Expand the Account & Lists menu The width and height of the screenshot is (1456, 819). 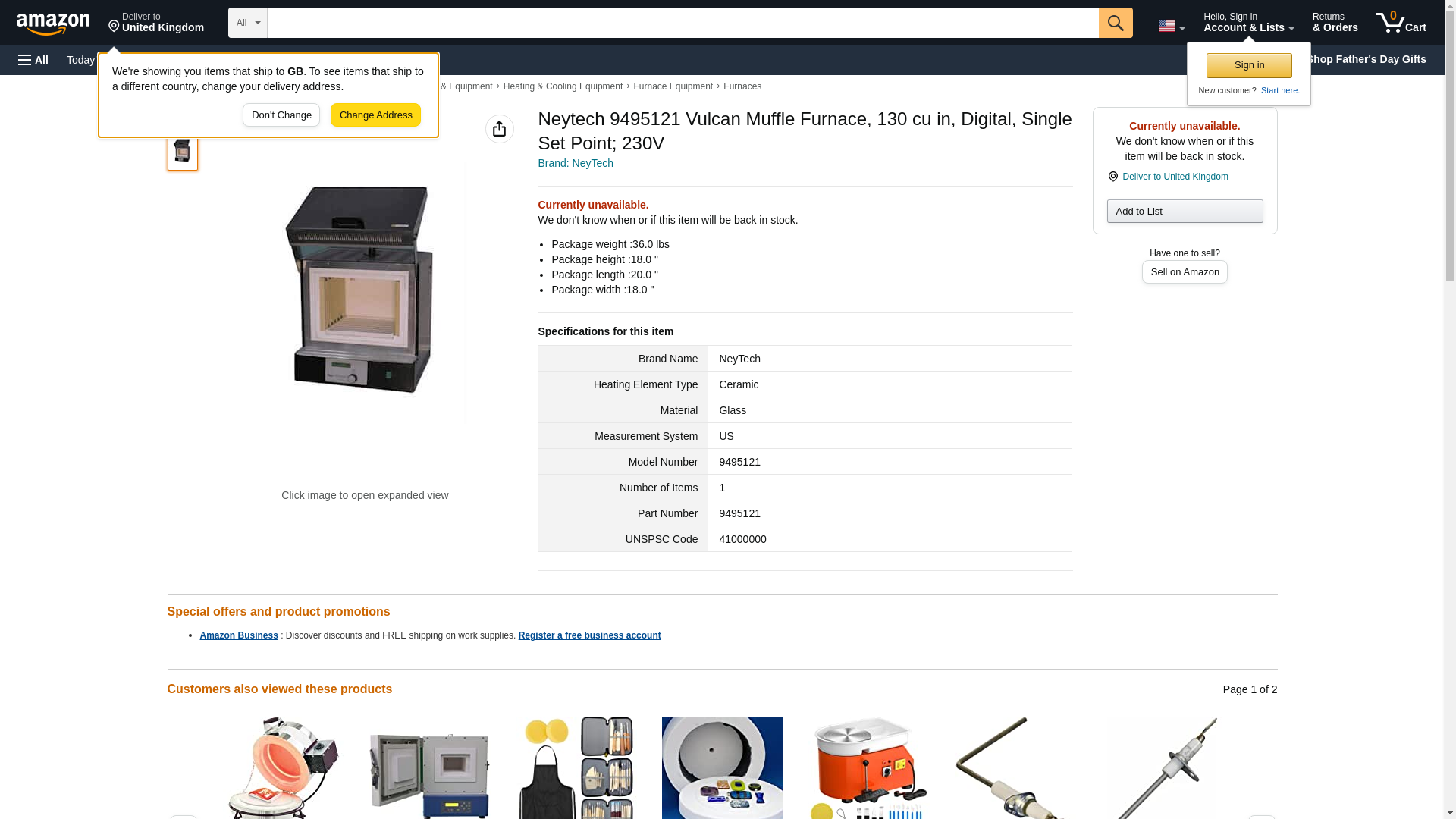pos(1248,23)
